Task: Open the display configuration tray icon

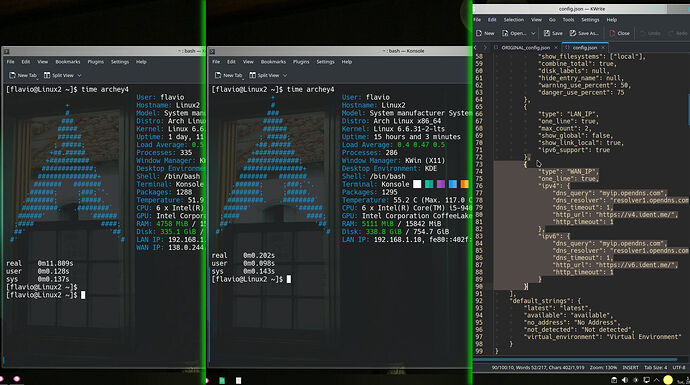Action: [x=646, y=380]
